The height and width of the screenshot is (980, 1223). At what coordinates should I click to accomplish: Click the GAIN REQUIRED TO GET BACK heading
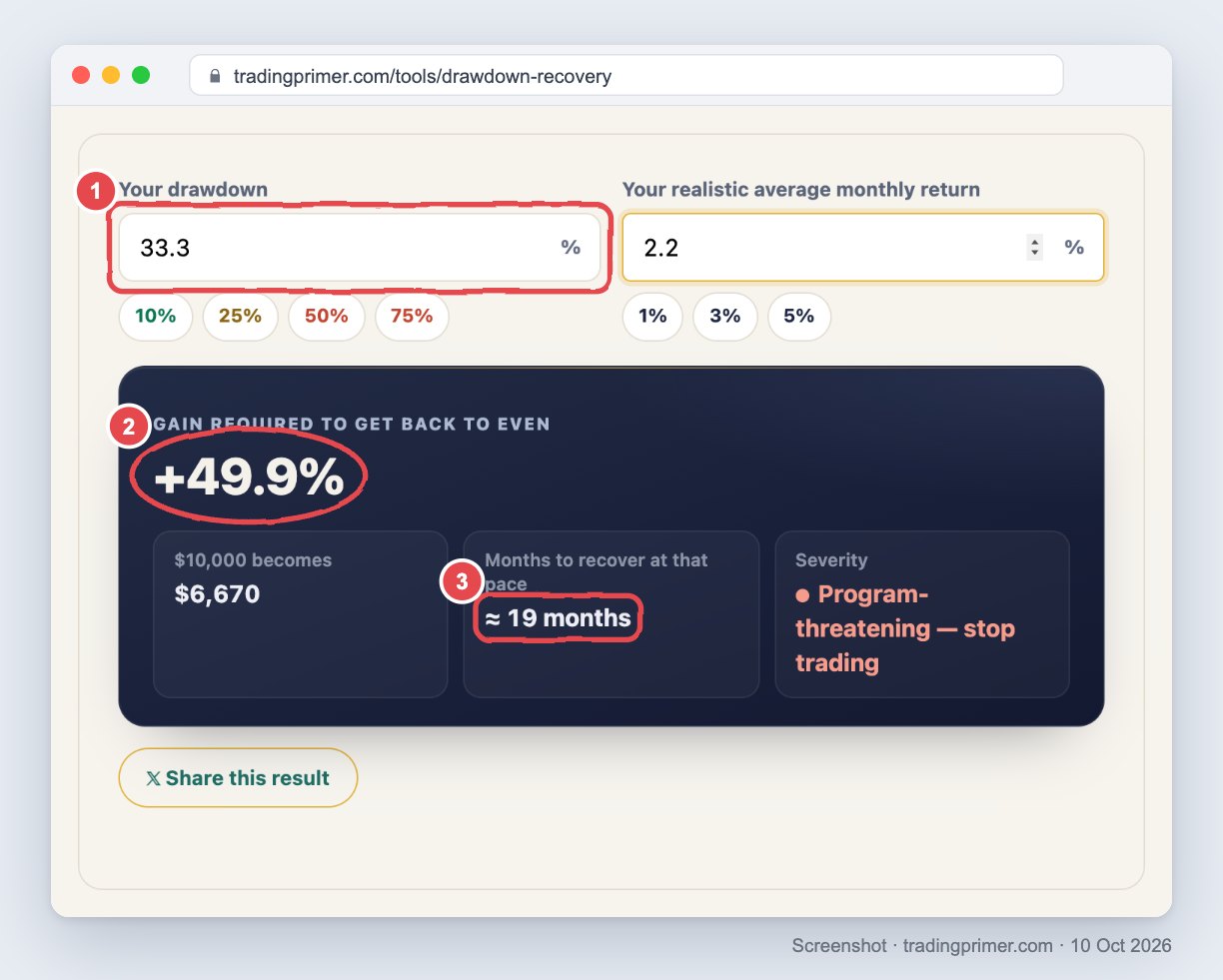pos(352,424)
